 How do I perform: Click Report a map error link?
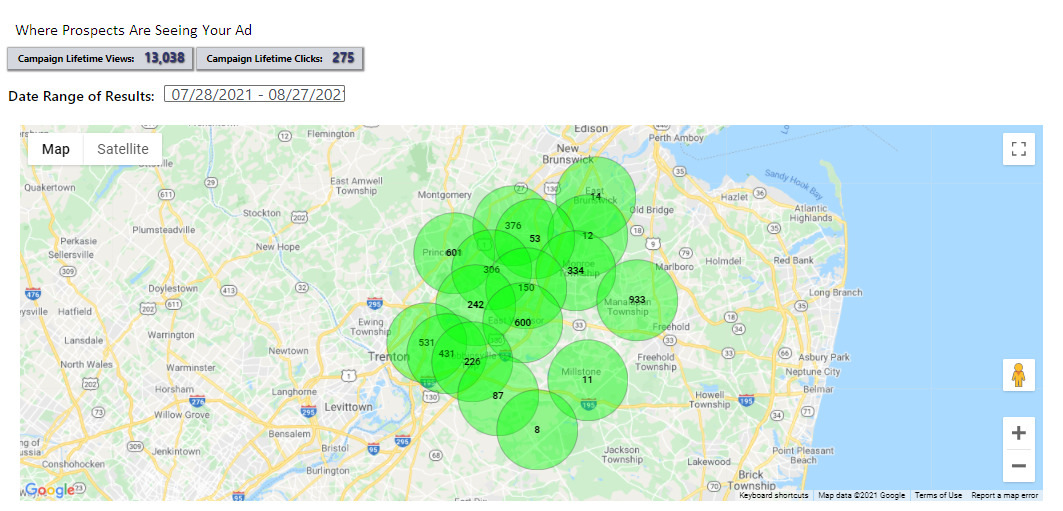click(1005, 495)
